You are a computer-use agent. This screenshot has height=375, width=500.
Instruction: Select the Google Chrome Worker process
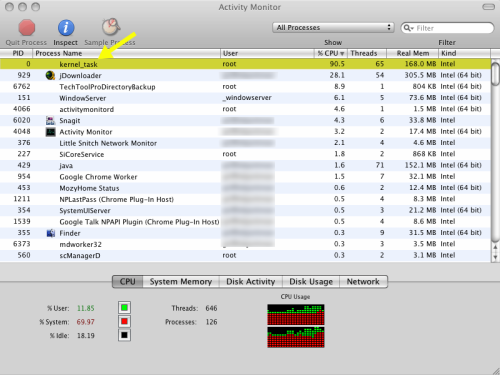point(245,177)
